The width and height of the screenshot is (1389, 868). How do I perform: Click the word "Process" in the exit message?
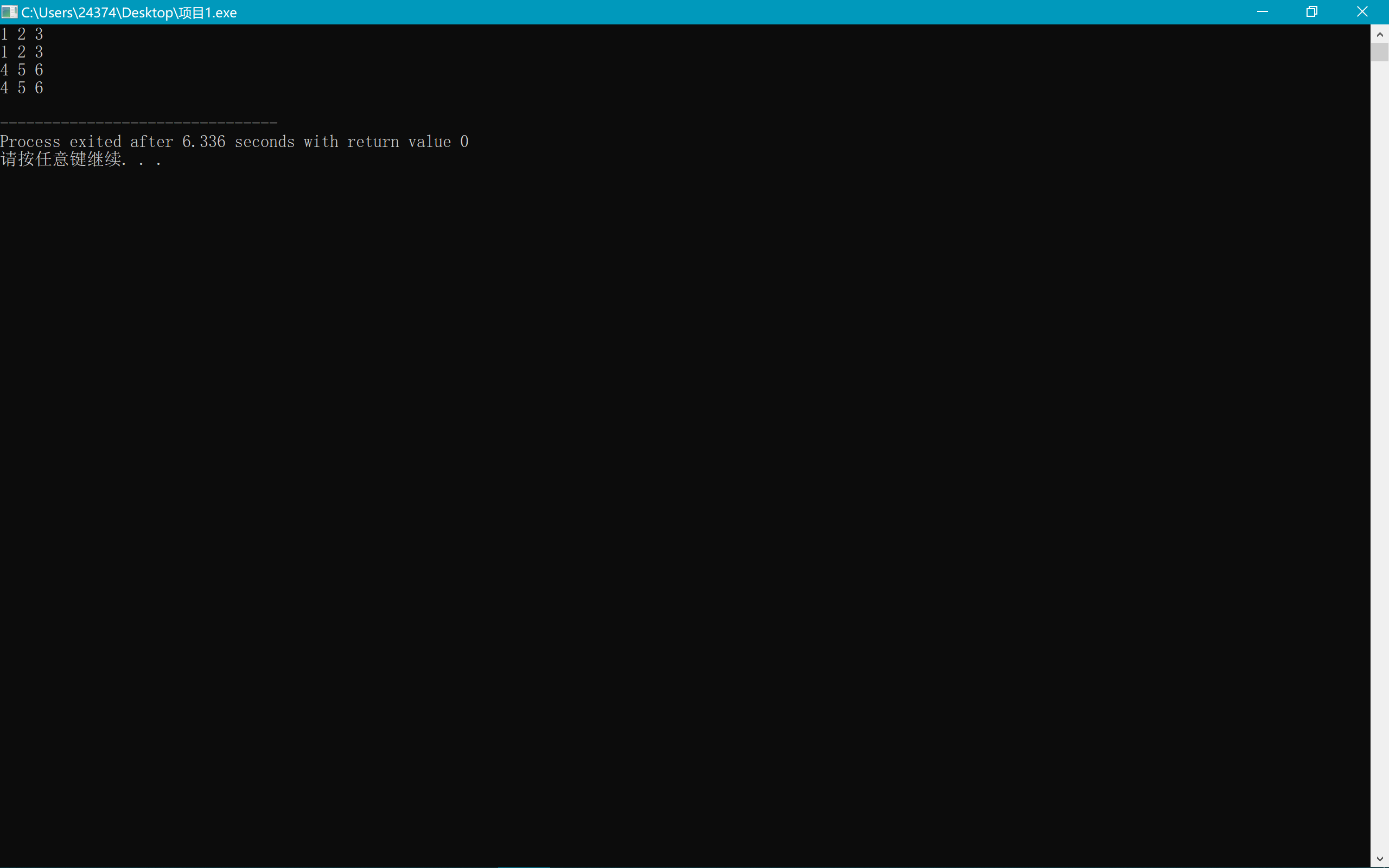coord(30,142)
